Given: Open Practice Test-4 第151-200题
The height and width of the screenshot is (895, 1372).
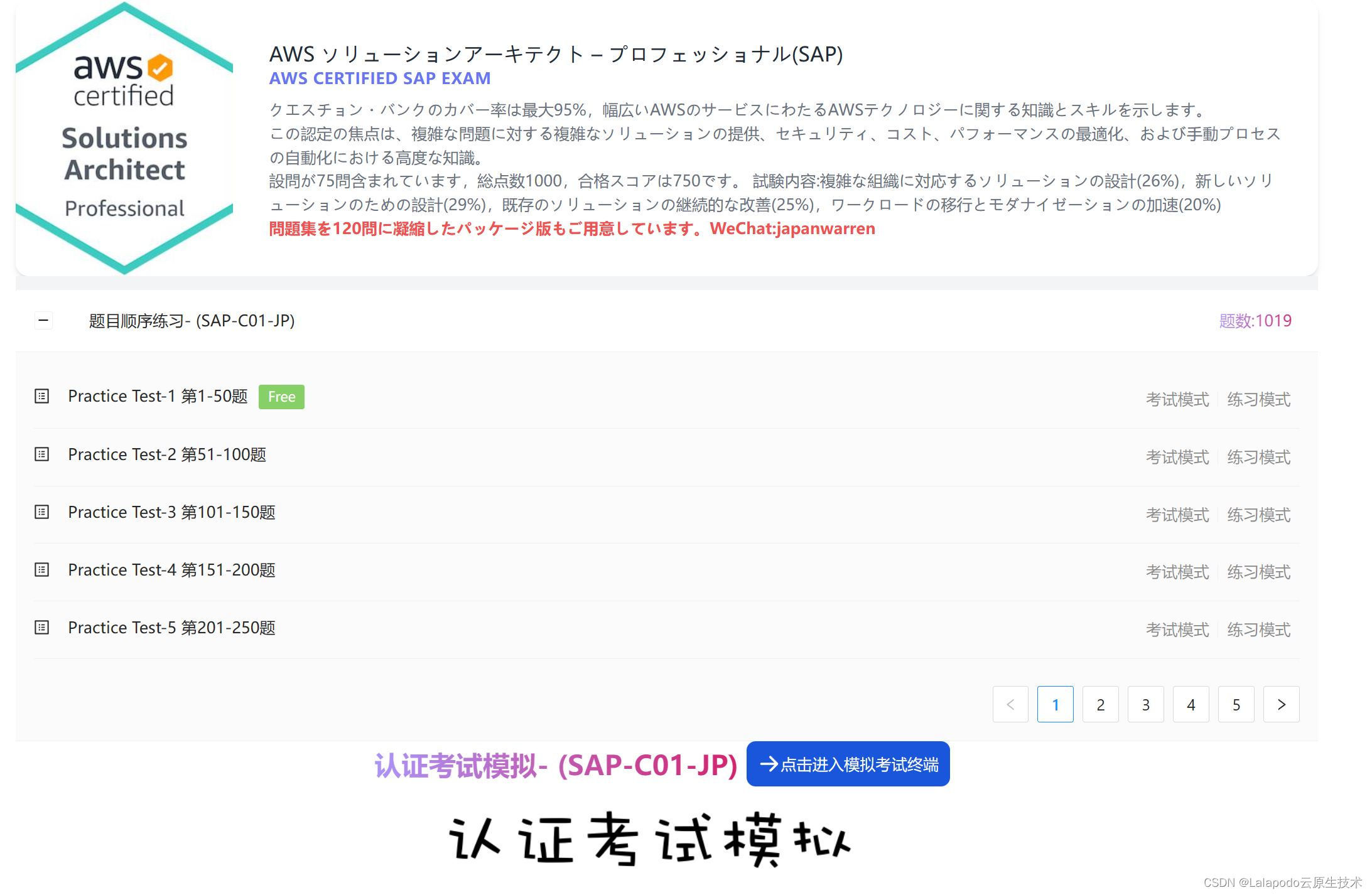Looking at the screenshot, I should pos(171,569).
